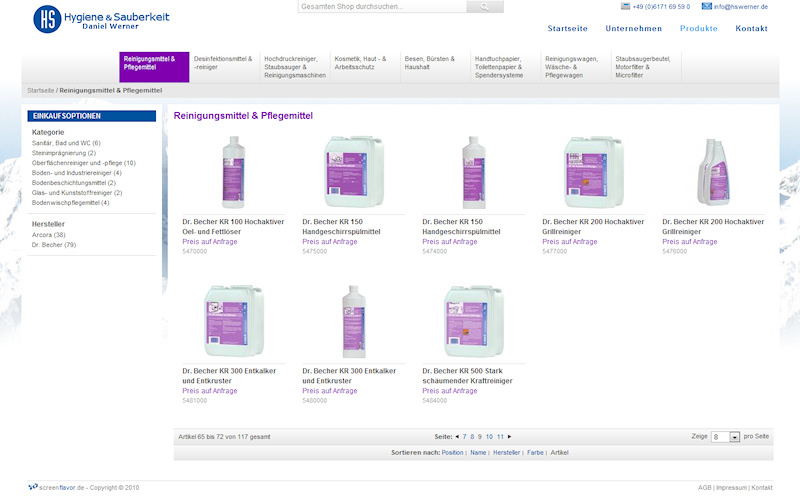Sort products by Hersteller

point(507,453)
